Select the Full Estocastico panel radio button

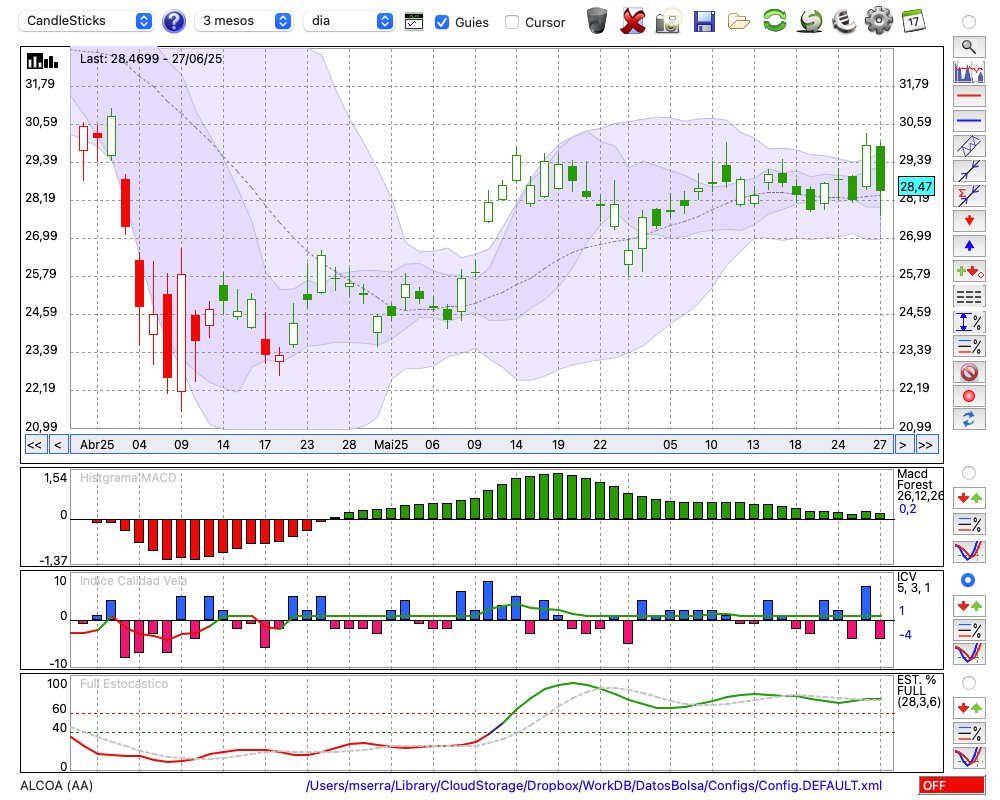click(x=969, y=683)
